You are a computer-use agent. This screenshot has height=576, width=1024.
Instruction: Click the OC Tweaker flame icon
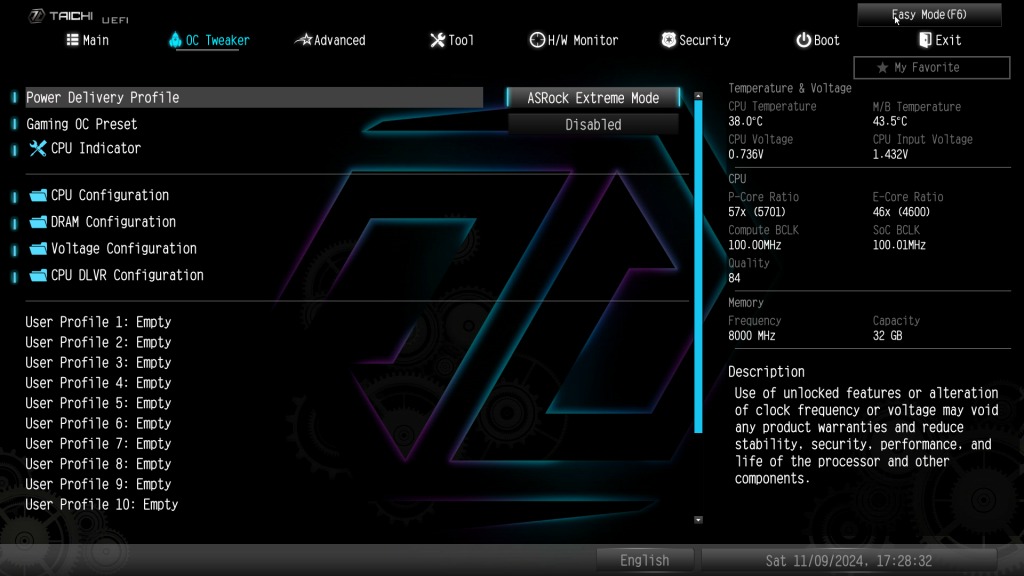(175, 40)
